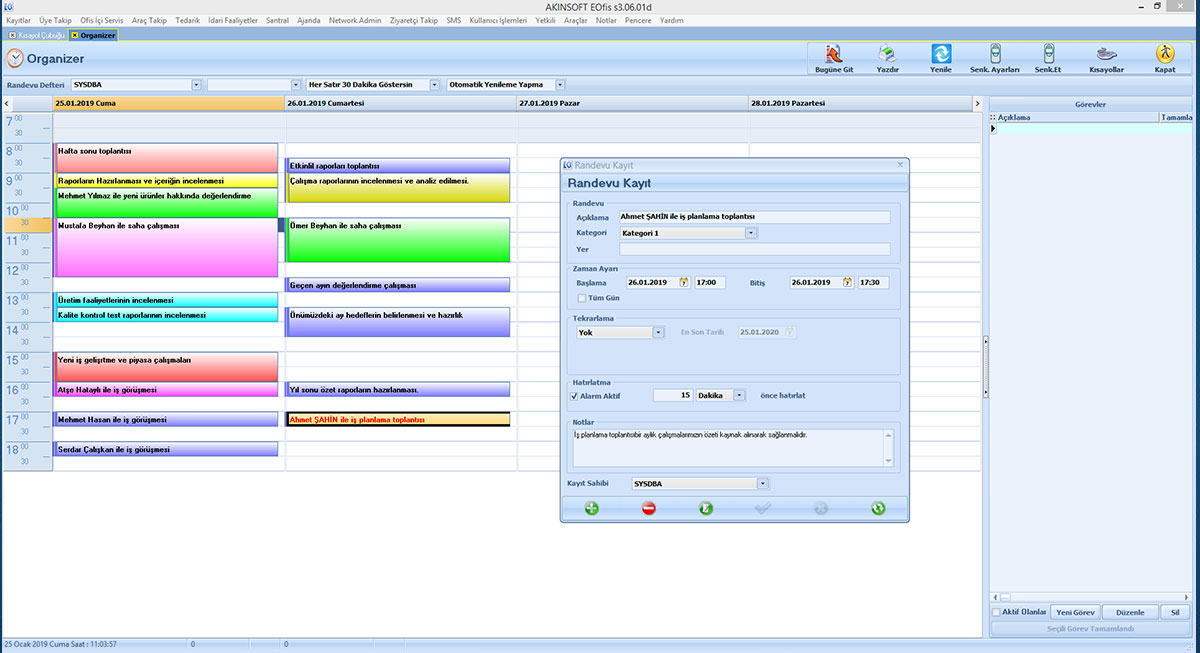The width and height of the screenshot is (1200, 653).
Task: Open the Ajanda menu
Action: 308,20
